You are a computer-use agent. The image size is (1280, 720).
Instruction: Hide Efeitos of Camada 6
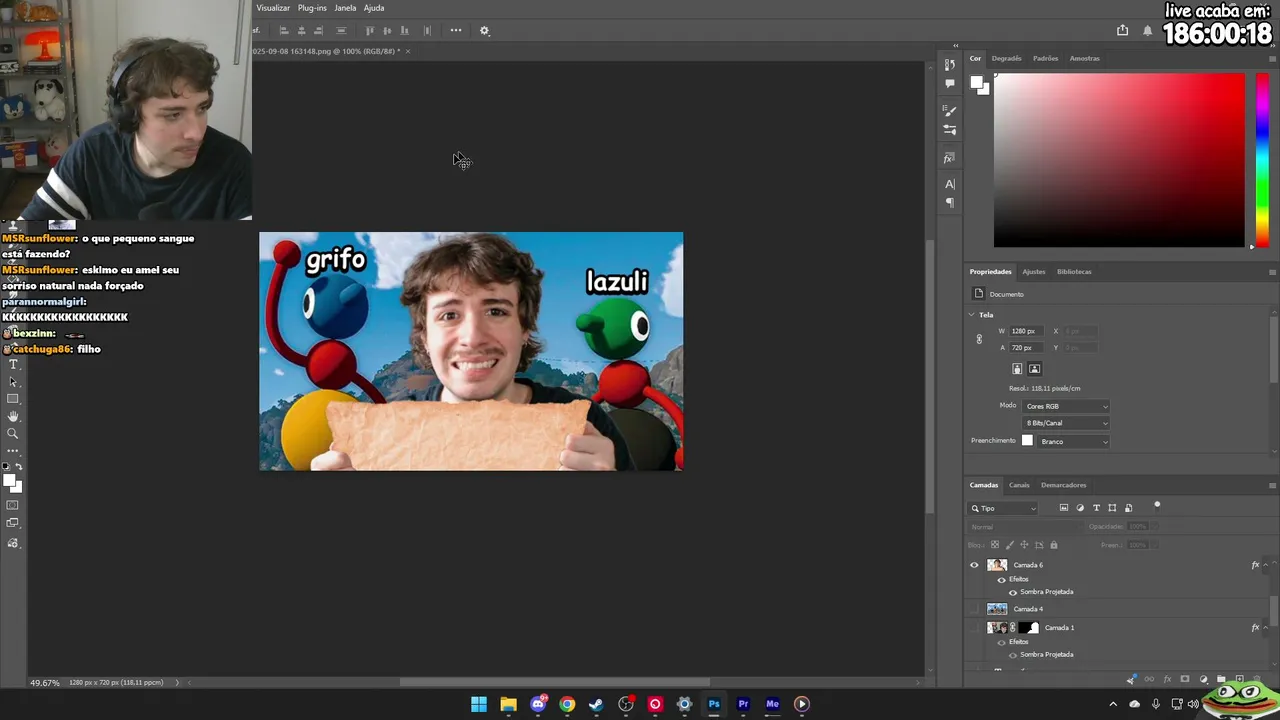[x=1002, y=579]
